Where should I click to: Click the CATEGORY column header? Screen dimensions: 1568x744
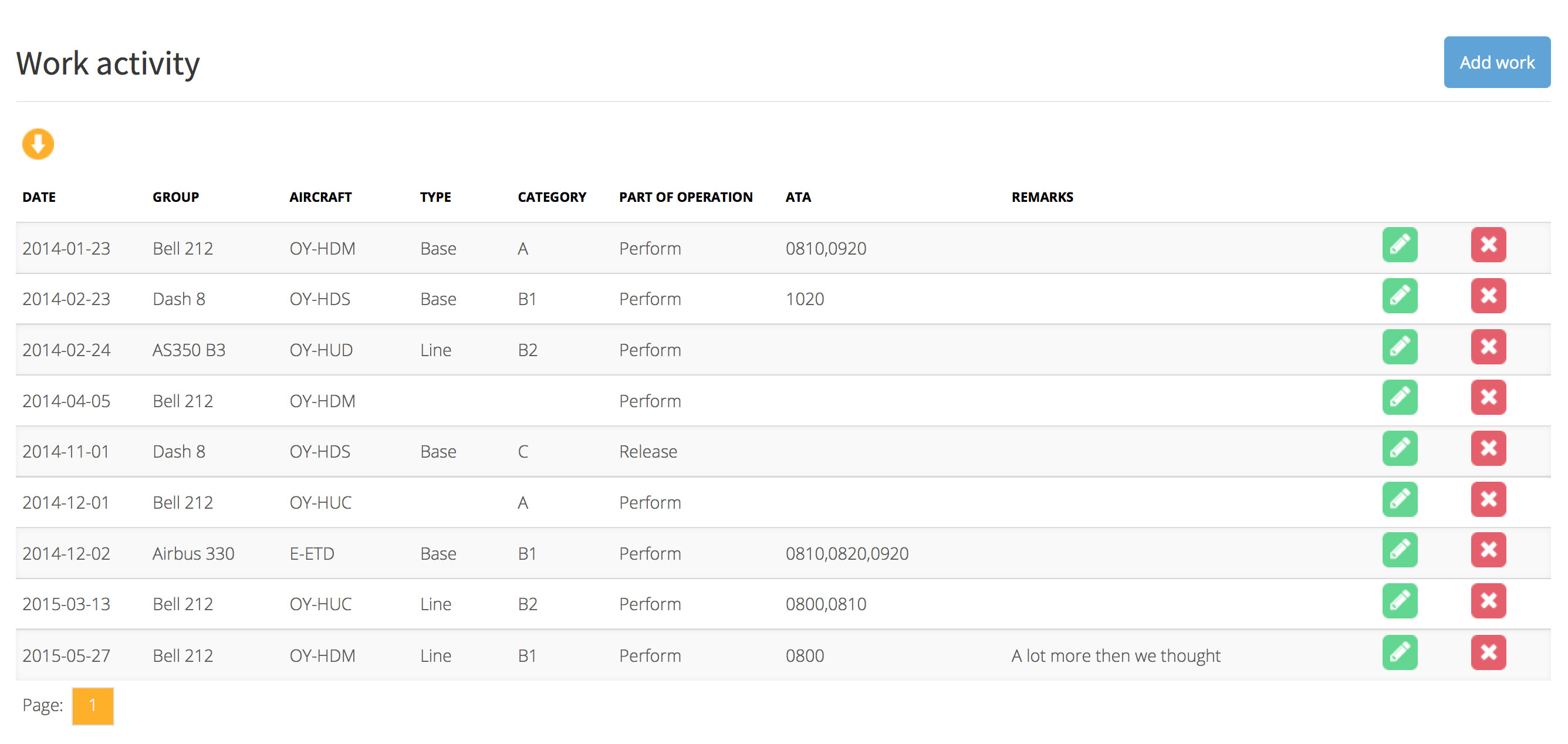tap(552, 197)
